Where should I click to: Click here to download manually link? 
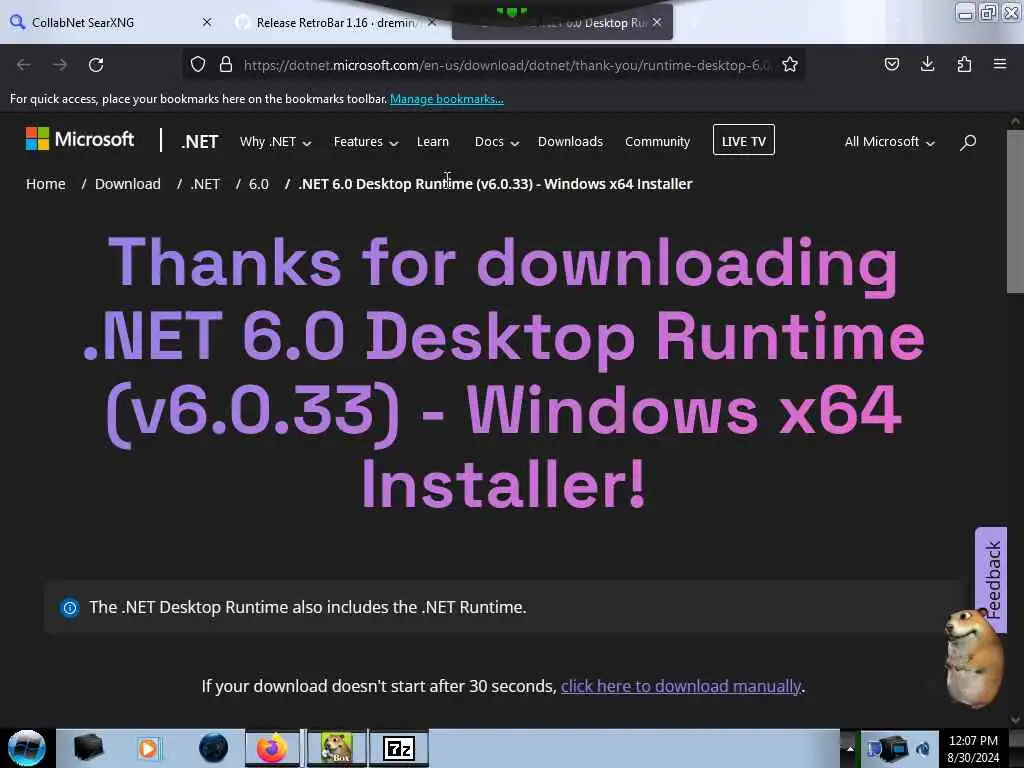coord(680,686)
